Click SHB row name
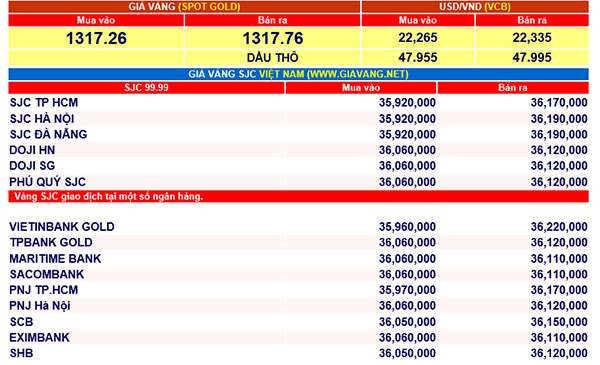Screen dimensions: 600x365 click(21, 353)
